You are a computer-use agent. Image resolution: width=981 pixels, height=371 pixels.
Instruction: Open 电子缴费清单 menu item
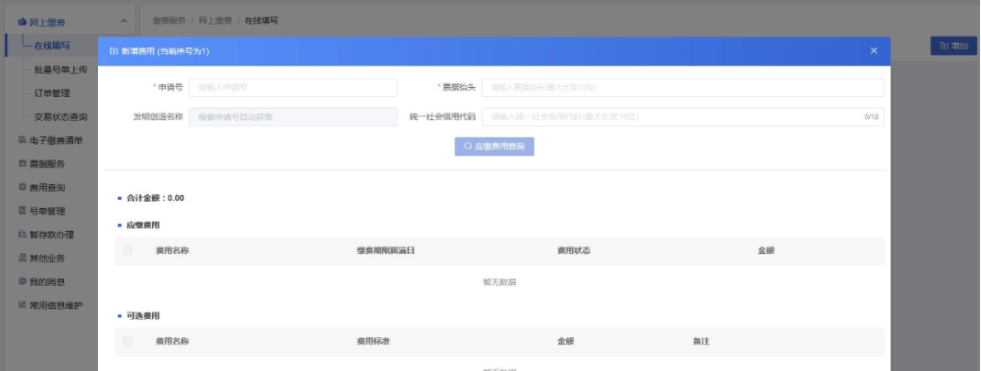click(x=56, y=141)
